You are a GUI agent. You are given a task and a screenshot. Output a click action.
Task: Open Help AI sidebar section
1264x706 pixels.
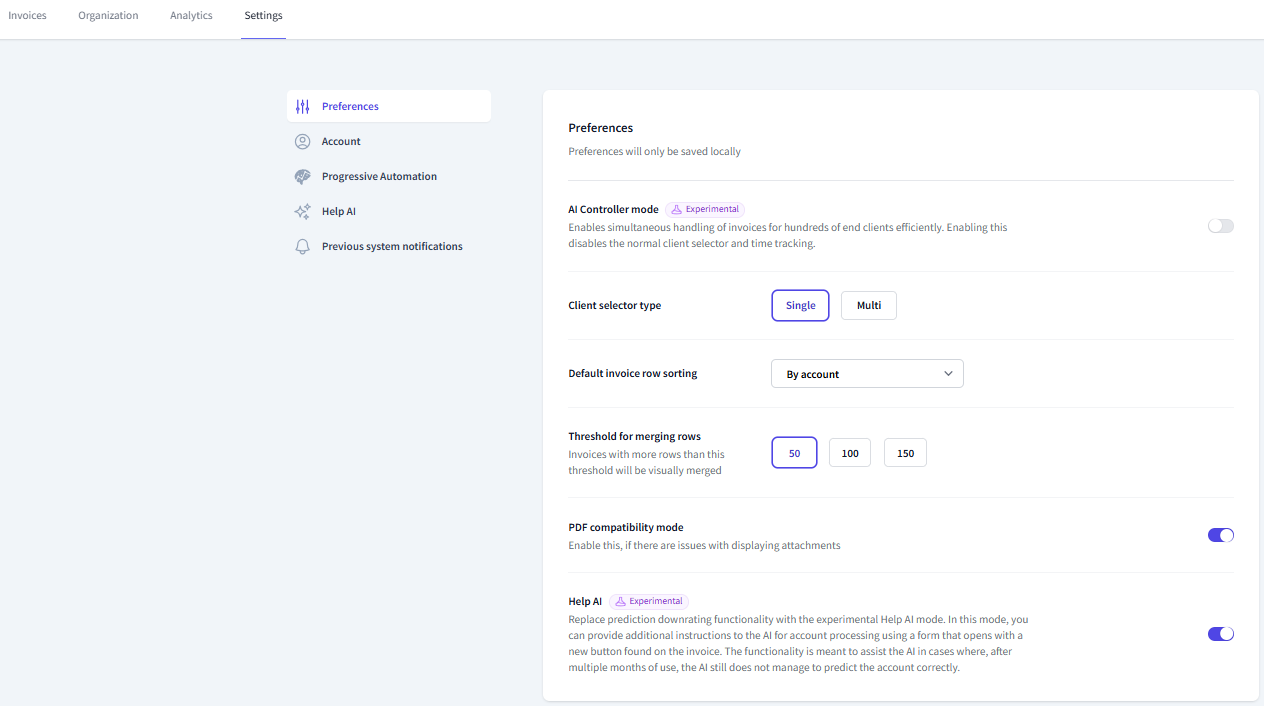[389, 212]
